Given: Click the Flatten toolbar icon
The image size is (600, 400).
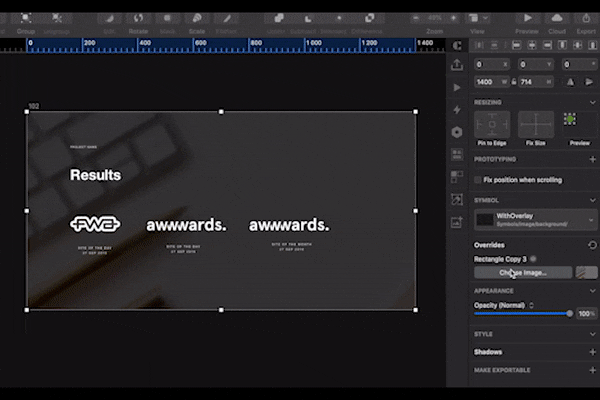Looking at the screenshot, I should pyautogui.click(x=227, y=18).
